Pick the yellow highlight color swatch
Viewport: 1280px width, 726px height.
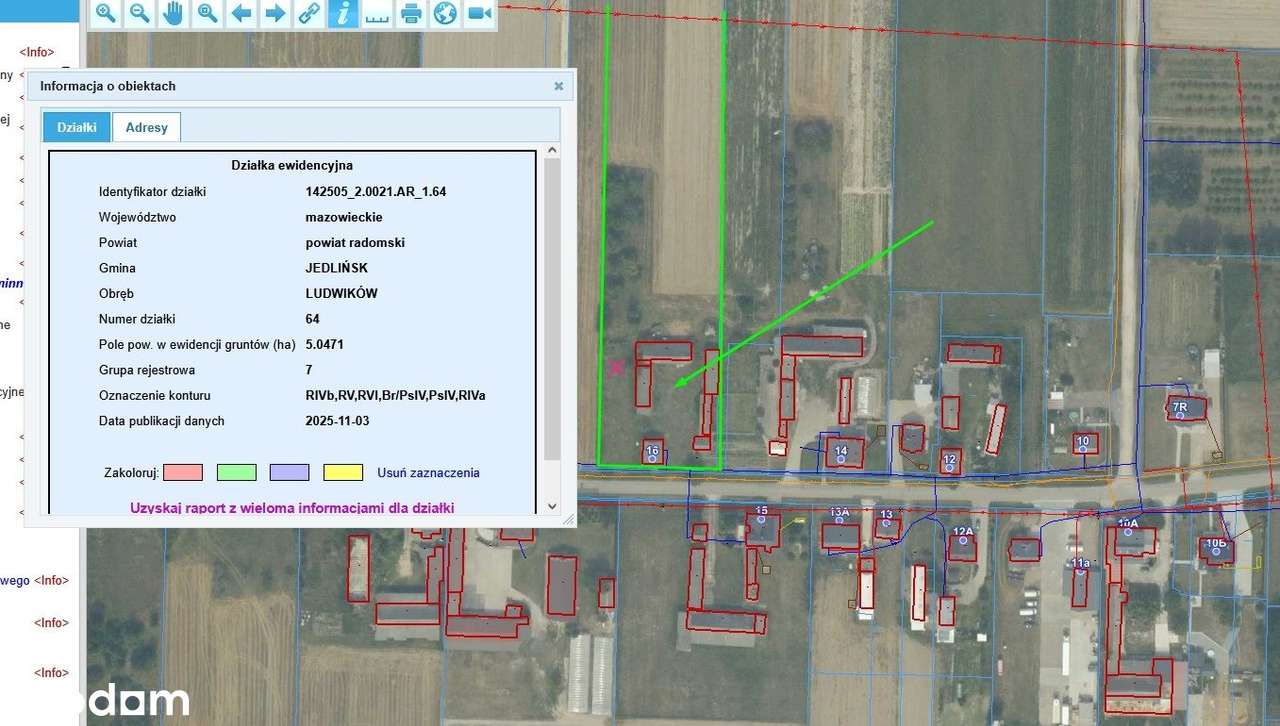pos(343,471)
